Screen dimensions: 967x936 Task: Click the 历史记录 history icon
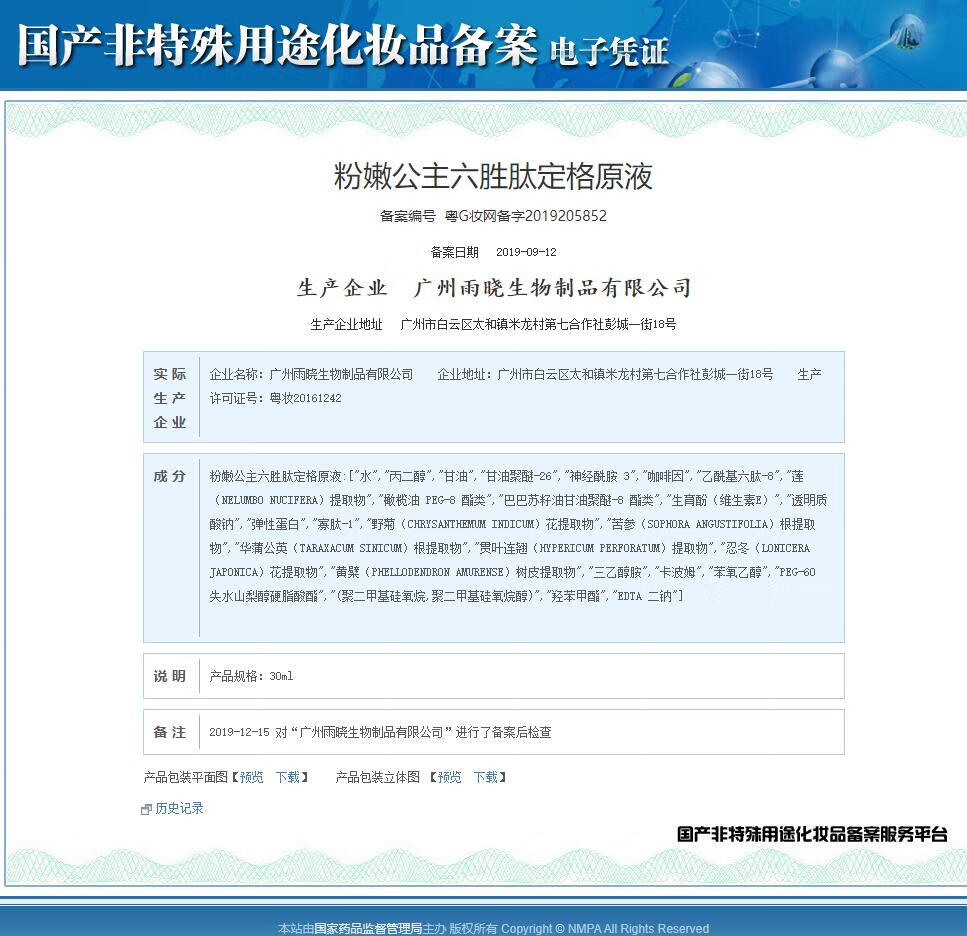(x=146, y=808)
